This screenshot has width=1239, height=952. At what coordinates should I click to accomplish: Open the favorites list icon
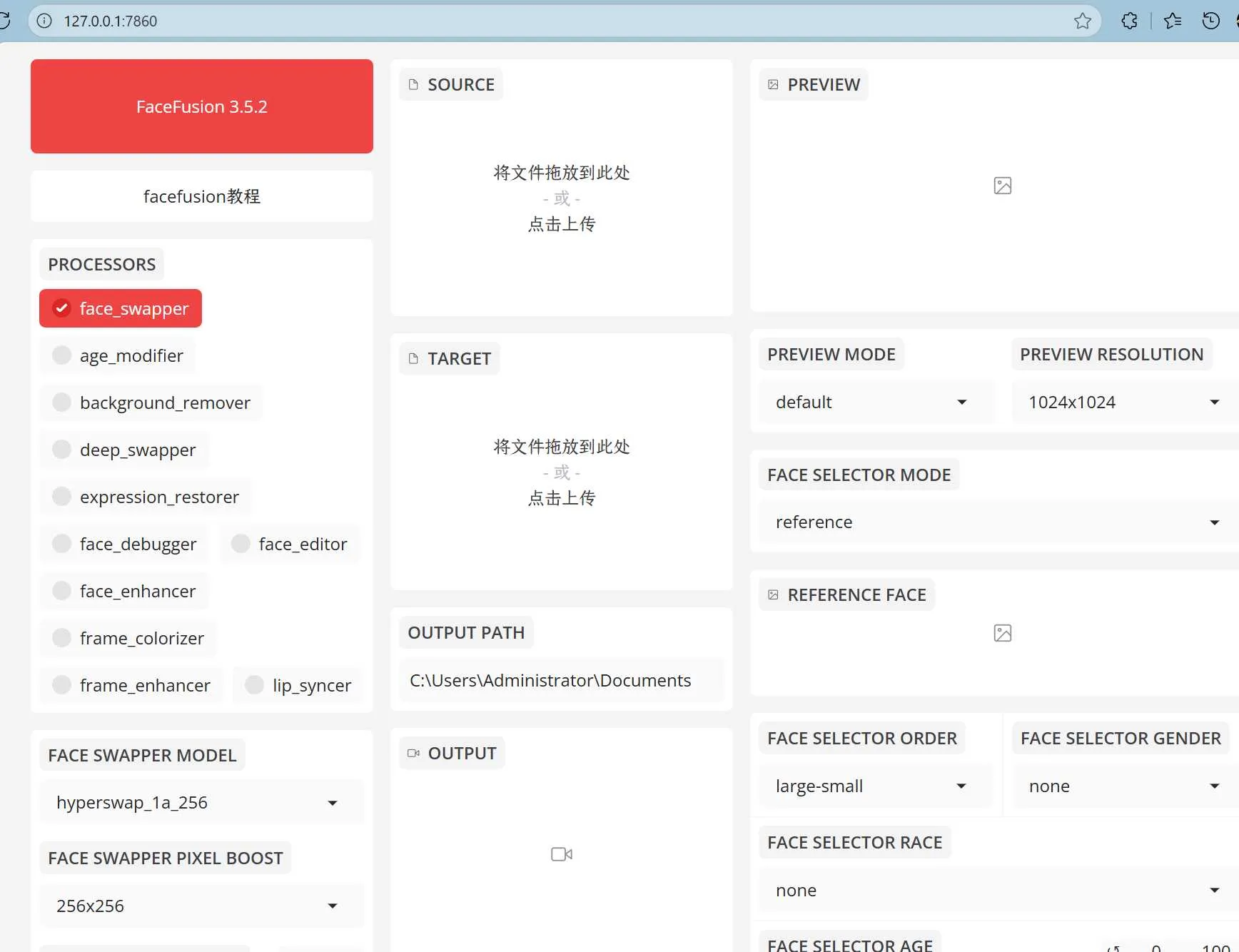(x=1173, y=21)
